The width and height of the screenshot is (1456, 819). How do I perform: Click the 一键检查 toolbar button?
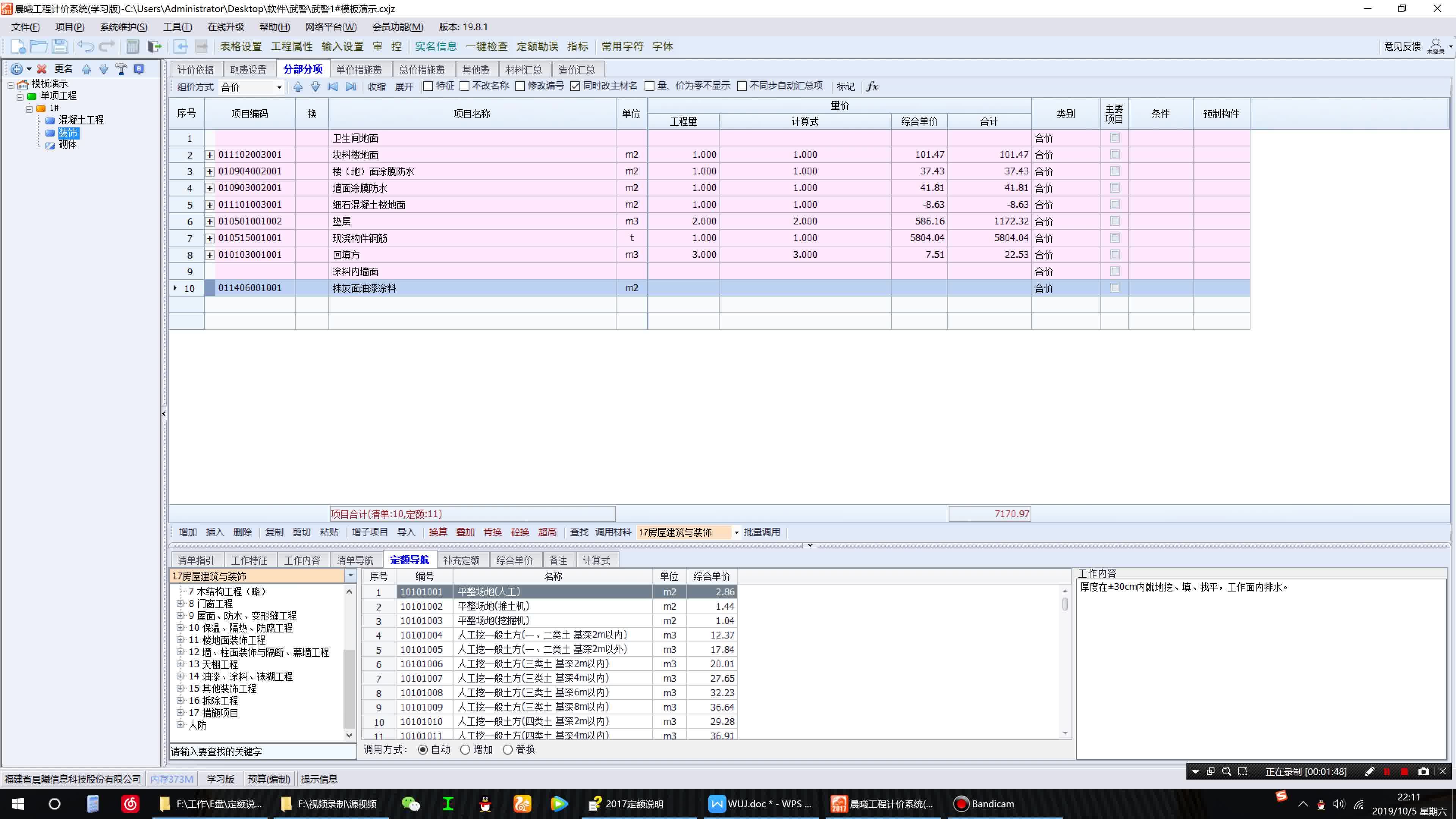point(486,46)
